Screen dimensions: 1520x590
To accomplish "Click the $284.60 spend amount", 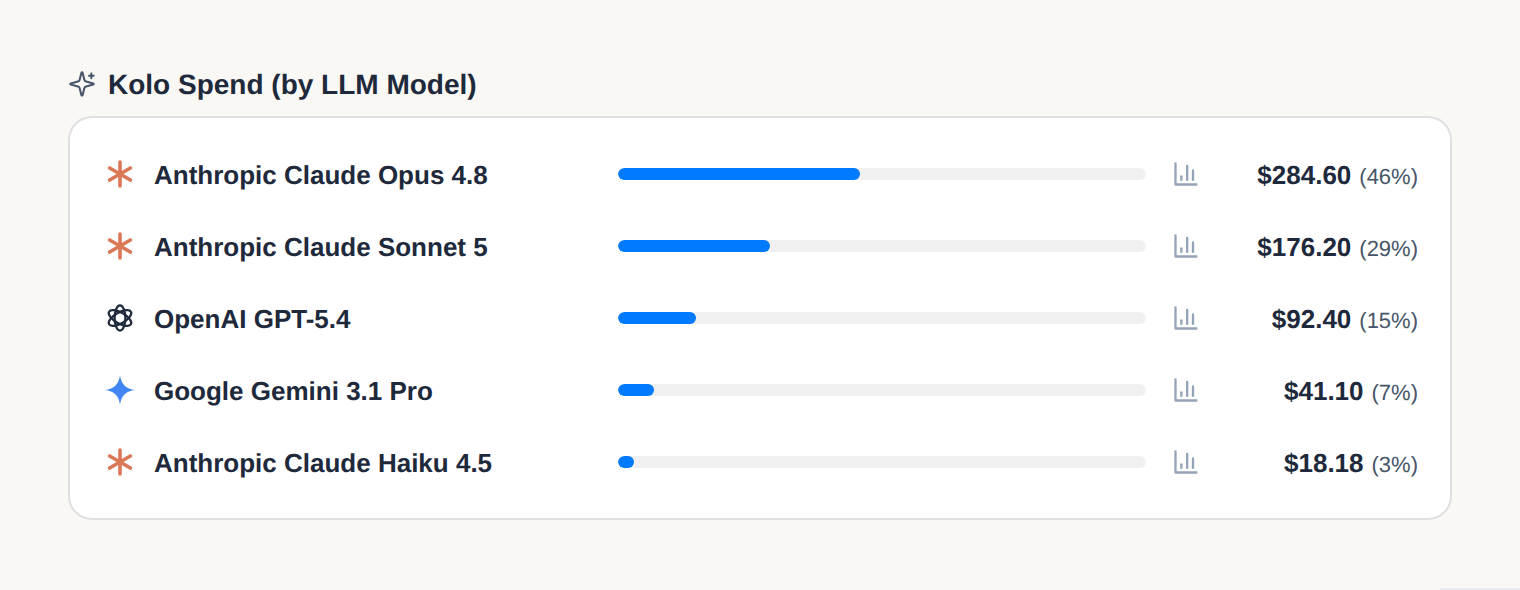I will pos(1304,176).
